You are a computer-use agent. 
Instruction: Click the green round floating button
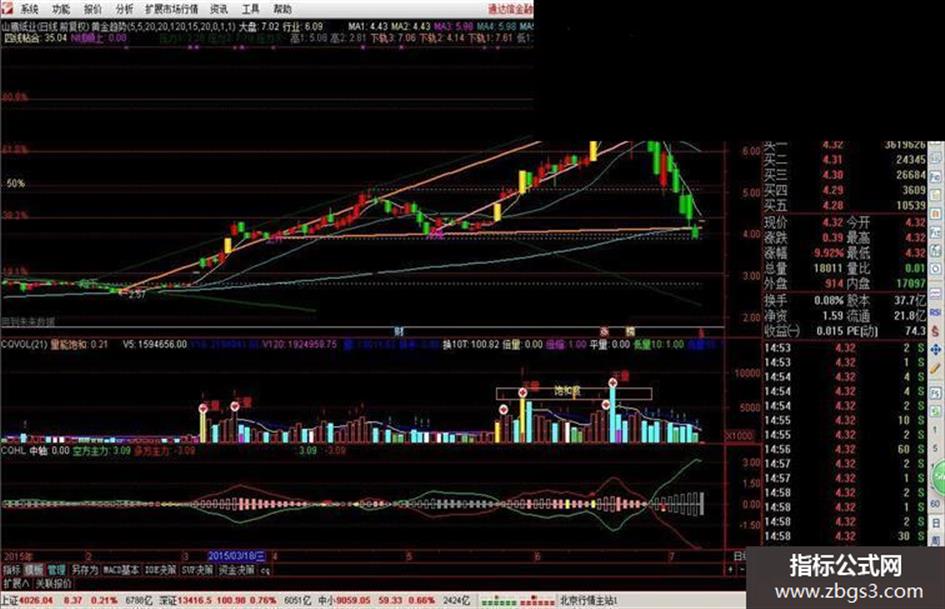coord(940,478)
